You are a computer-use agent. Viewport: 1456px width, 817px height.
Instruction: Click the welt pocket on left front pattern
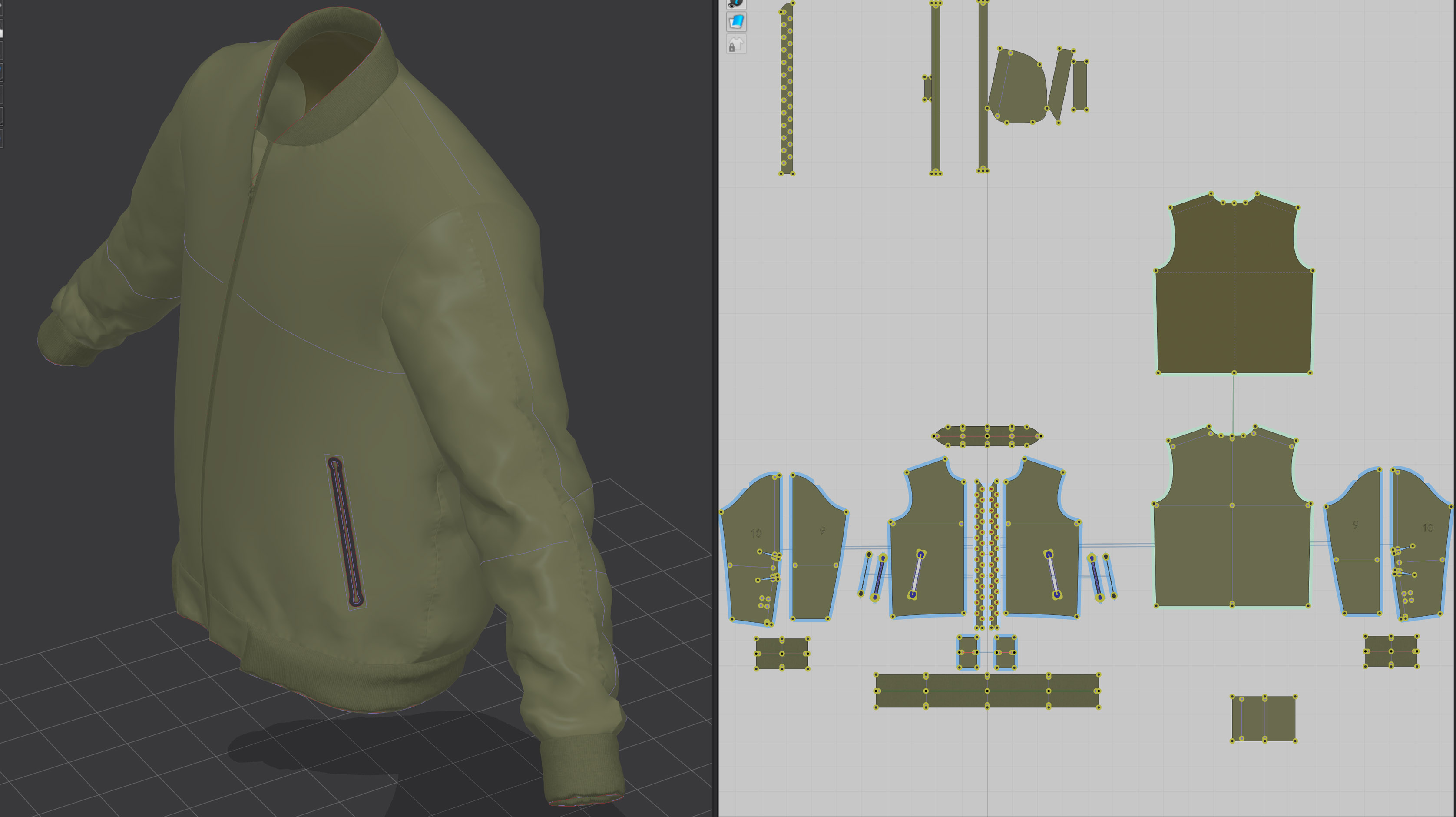pyautogui.click(x=916, y=575)
